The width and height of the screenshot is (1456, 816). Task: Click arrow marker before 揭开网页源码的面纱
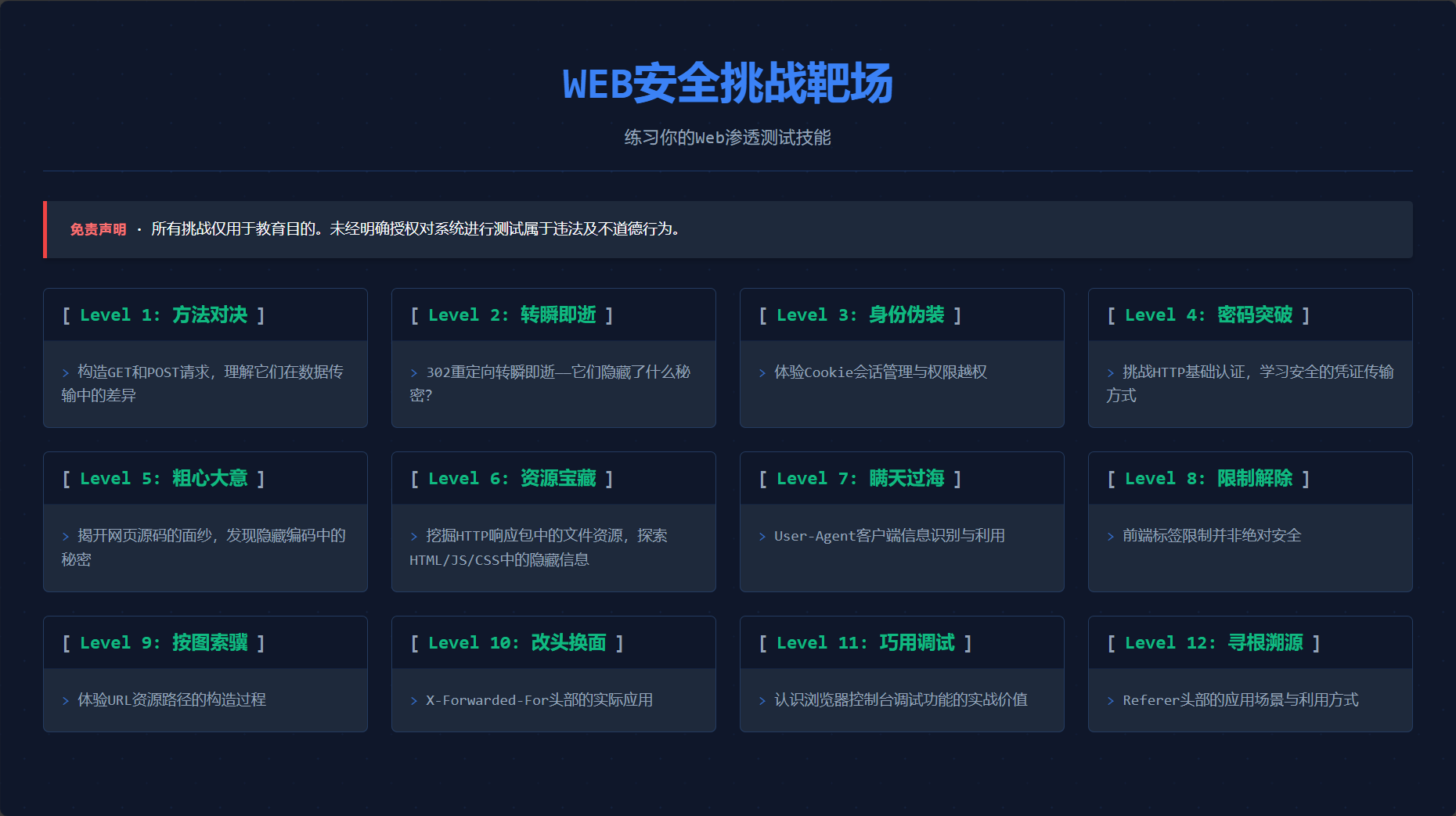click(66, 537)
